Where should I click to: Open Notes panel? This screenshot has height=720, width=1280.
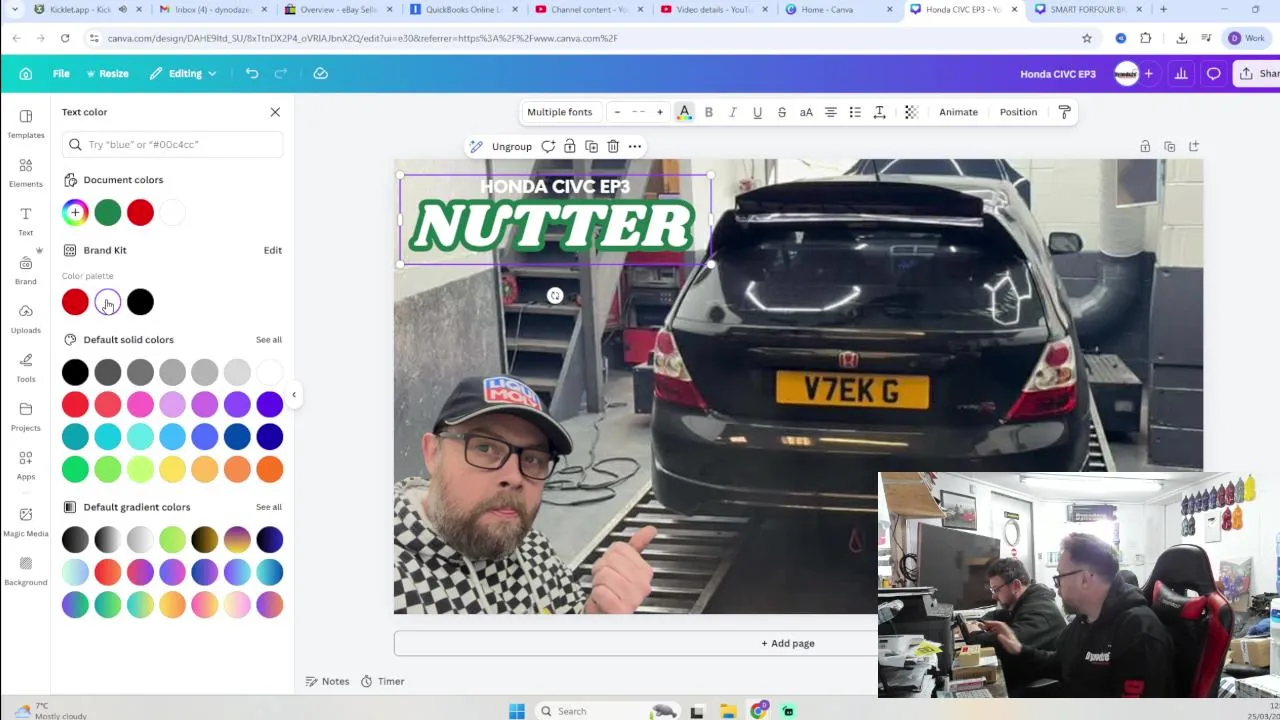tap(328, 681)
